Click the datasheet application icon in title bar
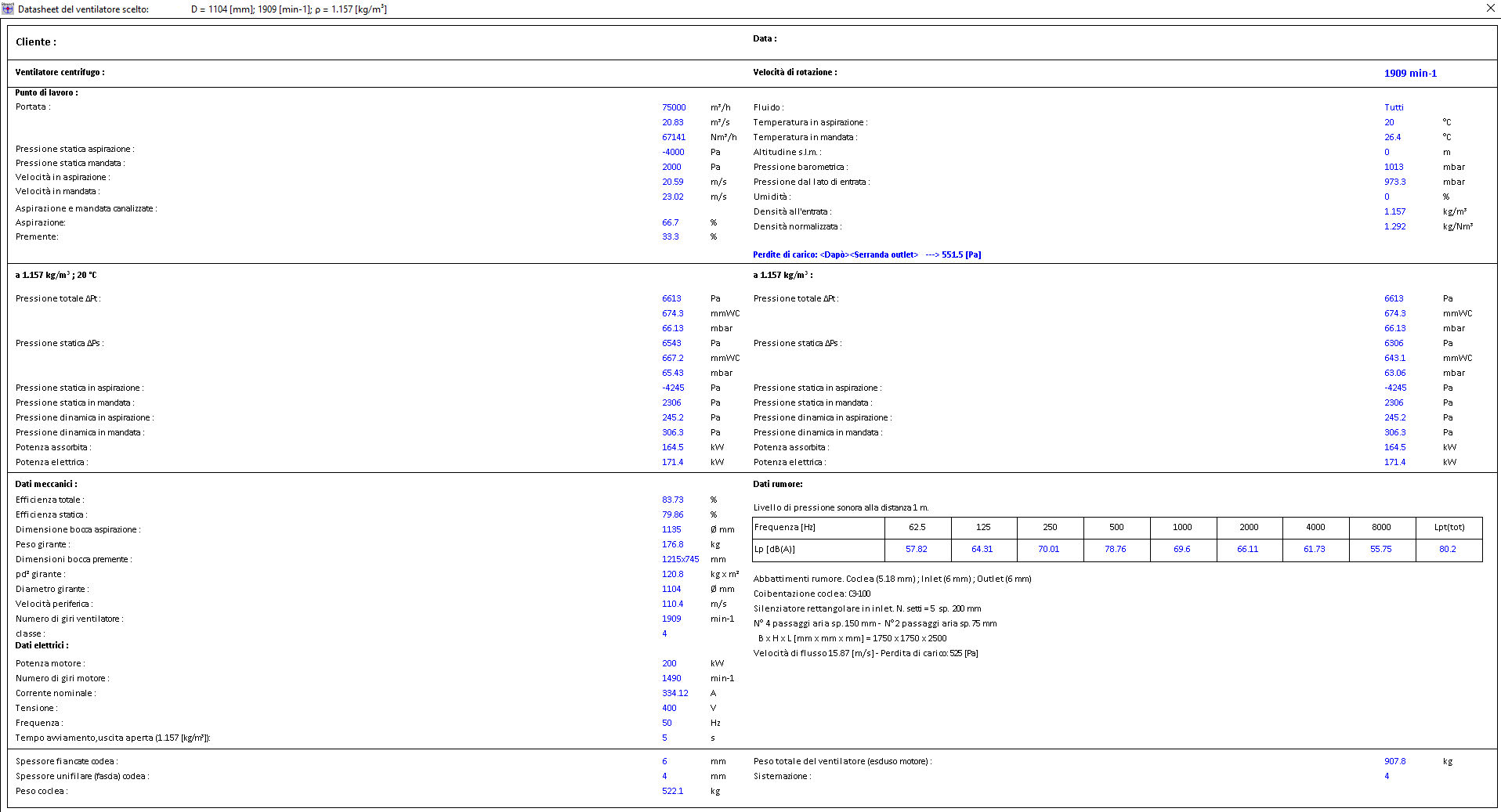The image size is (1501, 812). (x=6, y=9)
